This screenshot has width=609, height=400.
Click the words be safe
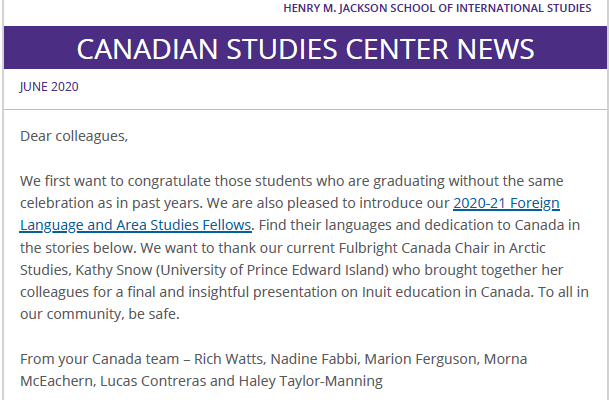point(153,314)
